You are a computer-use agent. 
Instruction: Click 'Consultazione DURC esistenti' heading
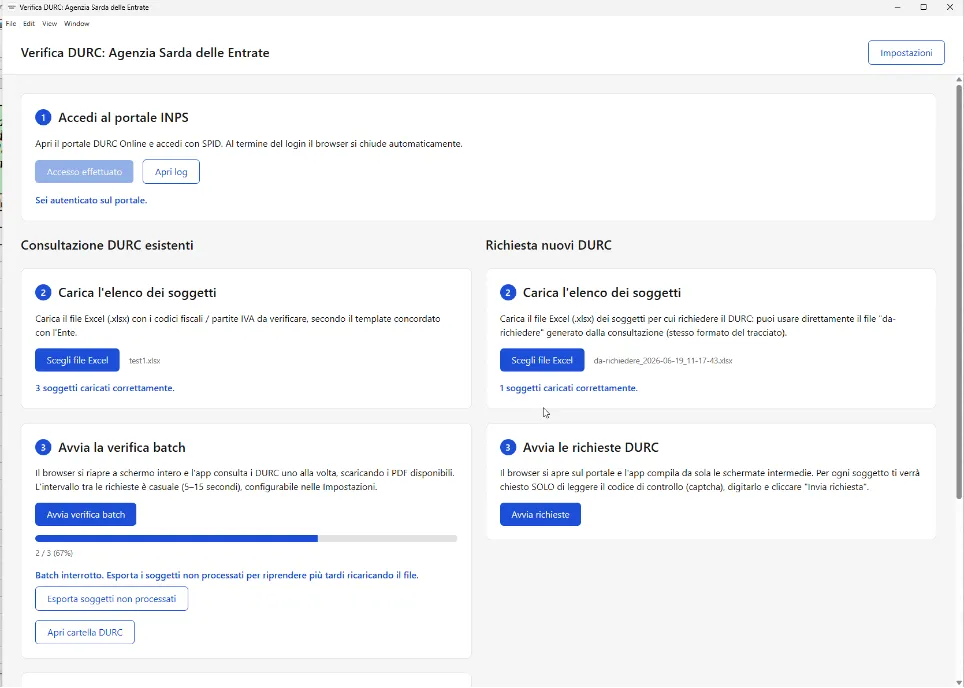[x=107, y=245]
